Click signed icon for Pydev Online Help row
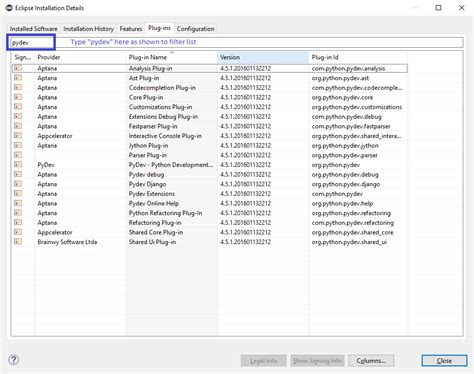Viewport: 474px width, 374px height. [x=18, y=203]
